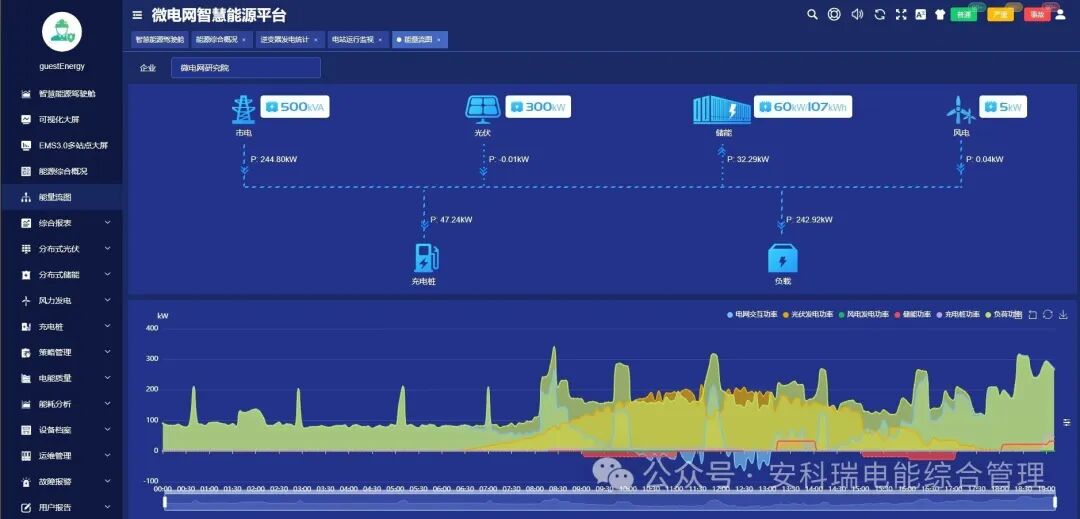Expand 电能质量 sidebar menu
Viewport: 1080px width, 519px height.
pyautogui.click(x=62, y=379)
